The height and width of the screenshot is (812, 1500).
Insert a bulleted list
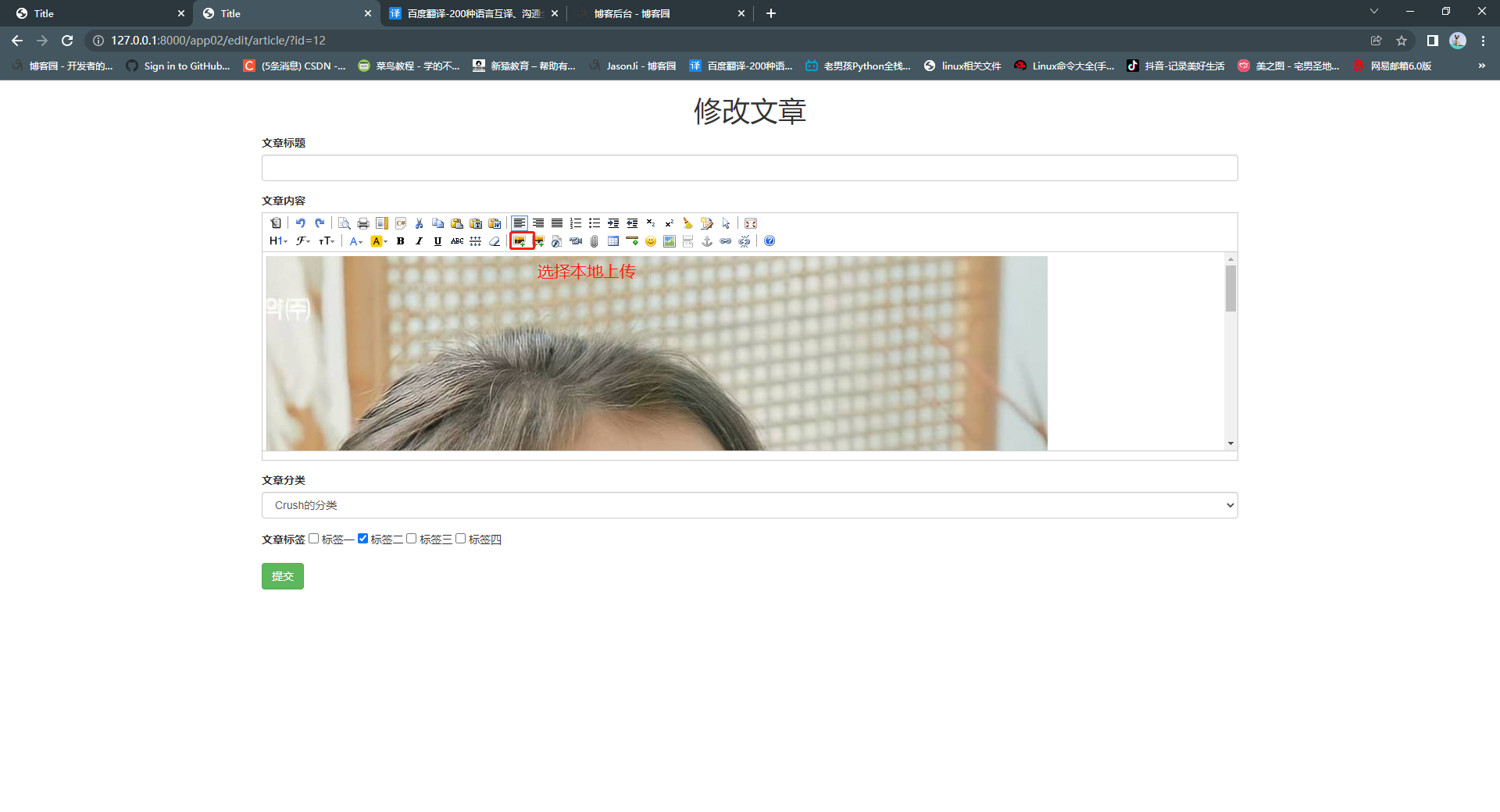tap(594, 223)
